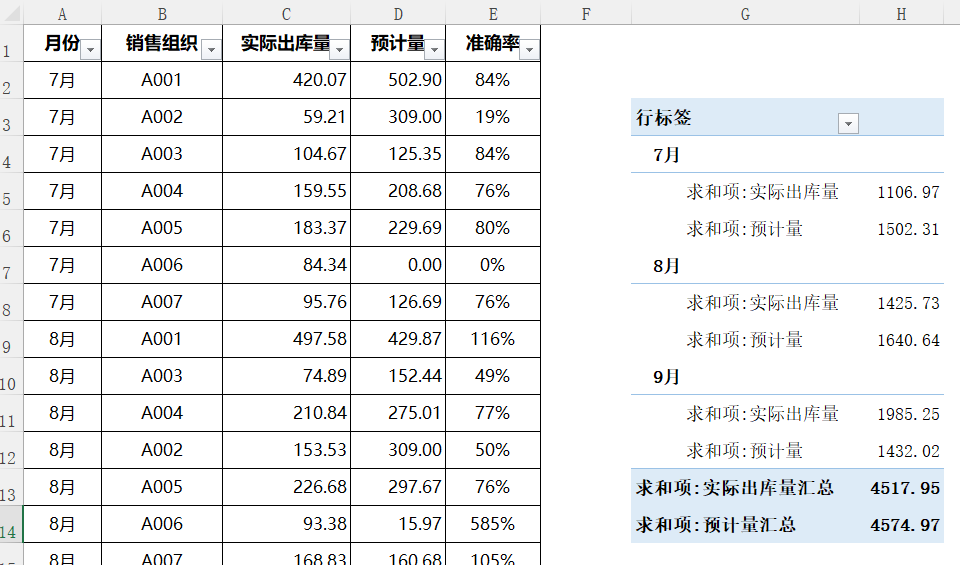This screenshot has width=960, height=565.
Task: Select row 14 header
Action: click(10, 531)
